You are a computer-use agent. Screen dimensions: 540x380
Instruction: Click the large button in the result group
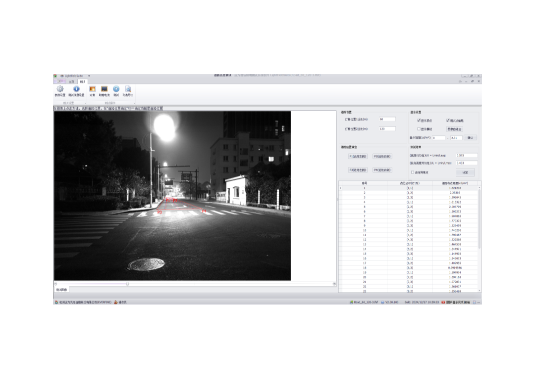(x=465, y=172)
